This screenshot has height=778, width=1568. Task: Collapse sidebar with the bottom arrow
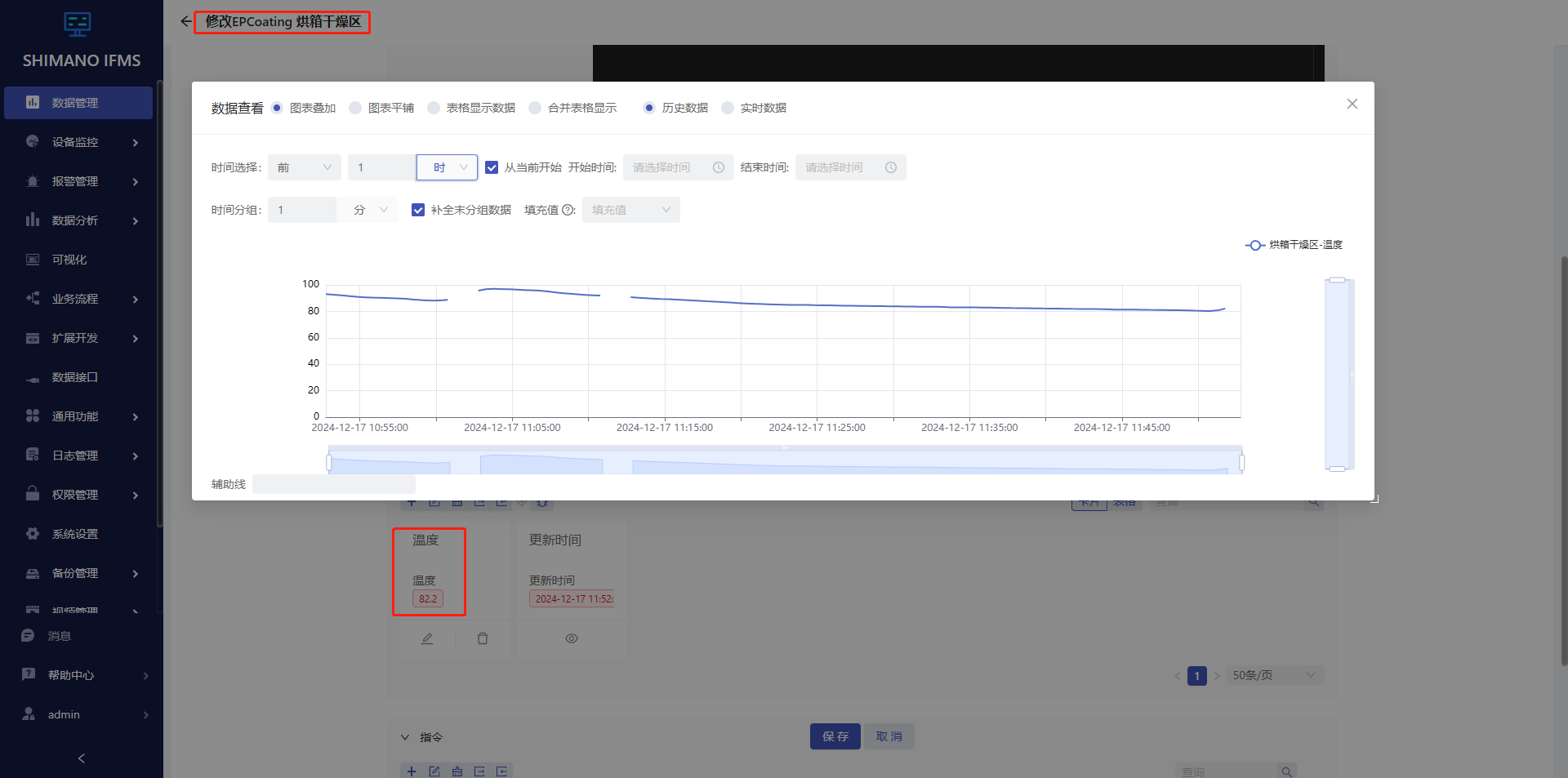81,758
